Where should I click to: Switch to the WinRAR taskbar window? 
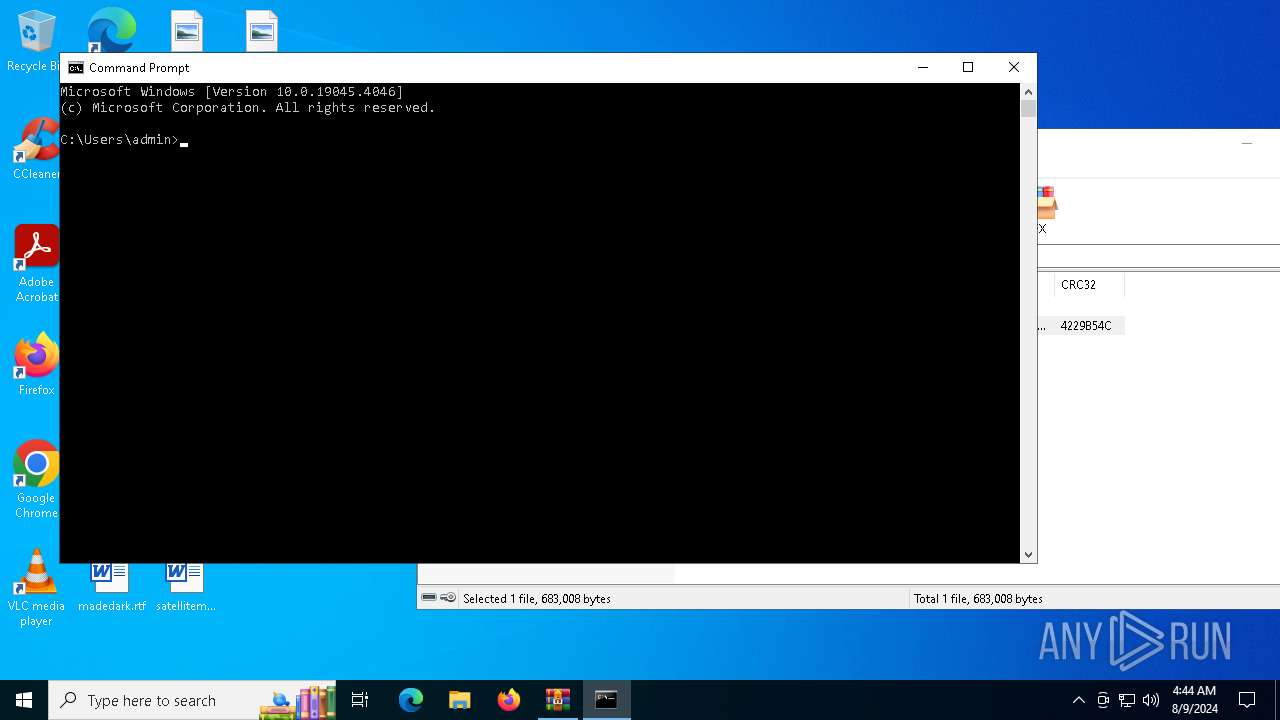click(x=558, y=700)
